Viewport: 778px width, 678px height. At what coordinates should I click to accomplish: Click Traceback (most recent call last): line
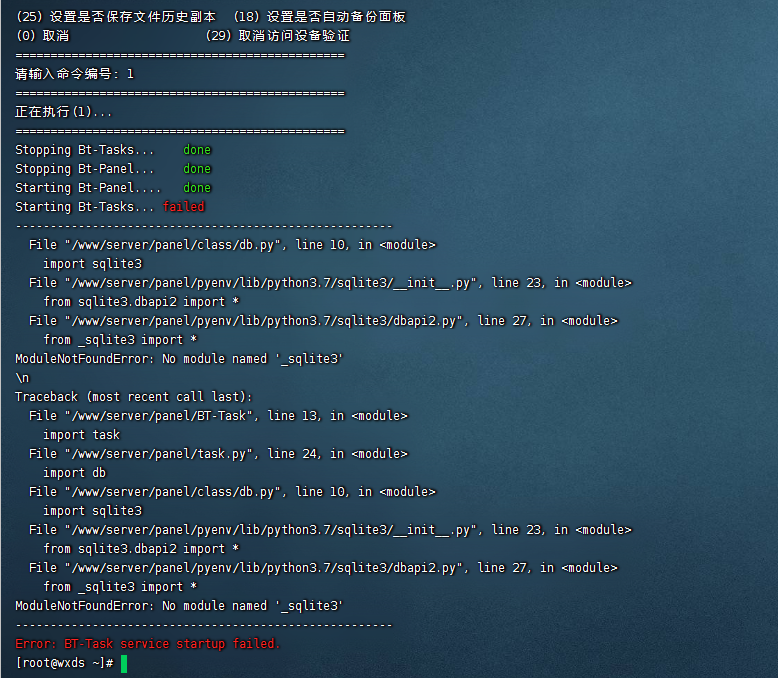point(134,397)
